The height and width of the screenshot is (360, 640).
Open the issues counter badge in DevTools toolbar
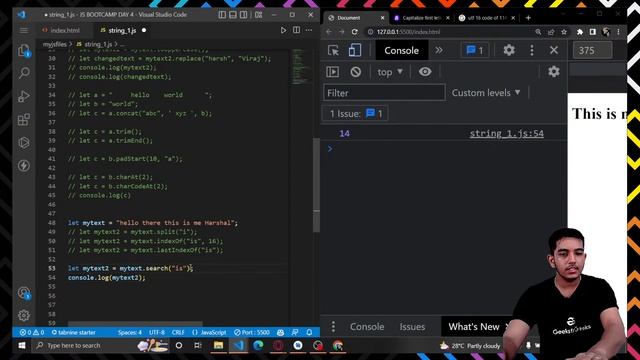[x=475, y=50]
